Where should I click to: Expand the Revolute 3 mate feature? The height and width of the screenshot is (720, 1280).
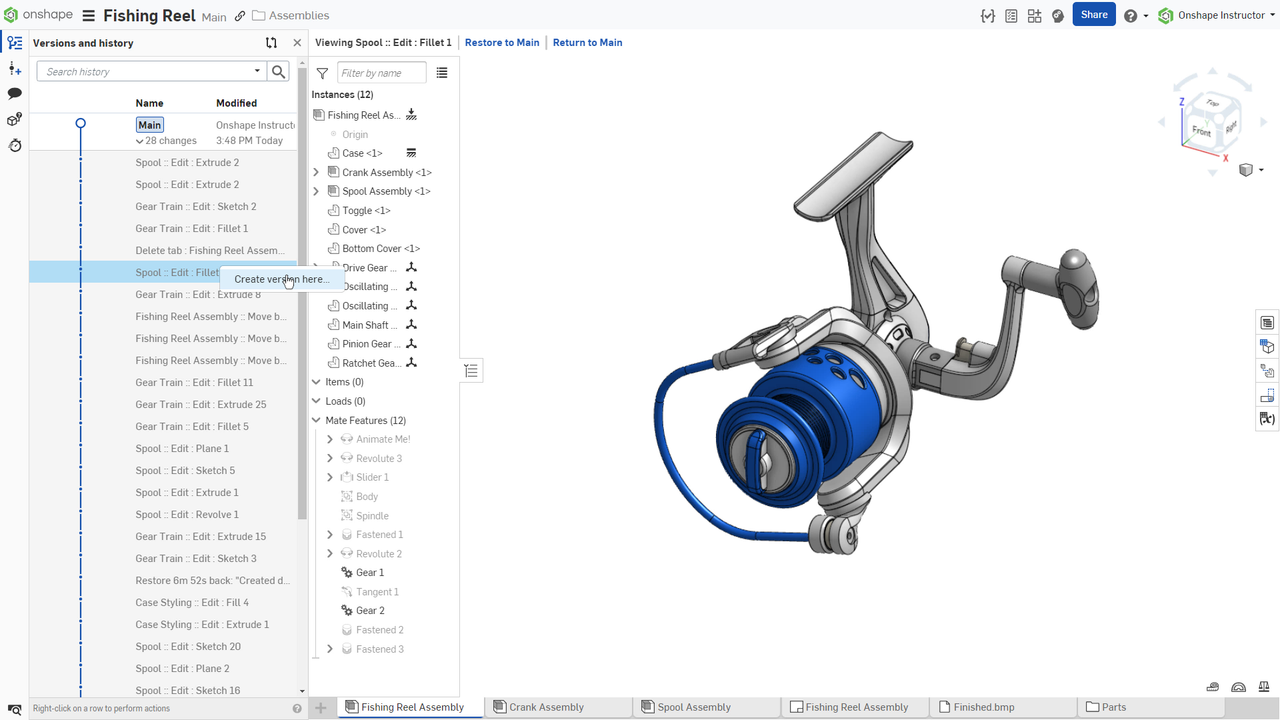pyautogui.click(x=330, y=458)
